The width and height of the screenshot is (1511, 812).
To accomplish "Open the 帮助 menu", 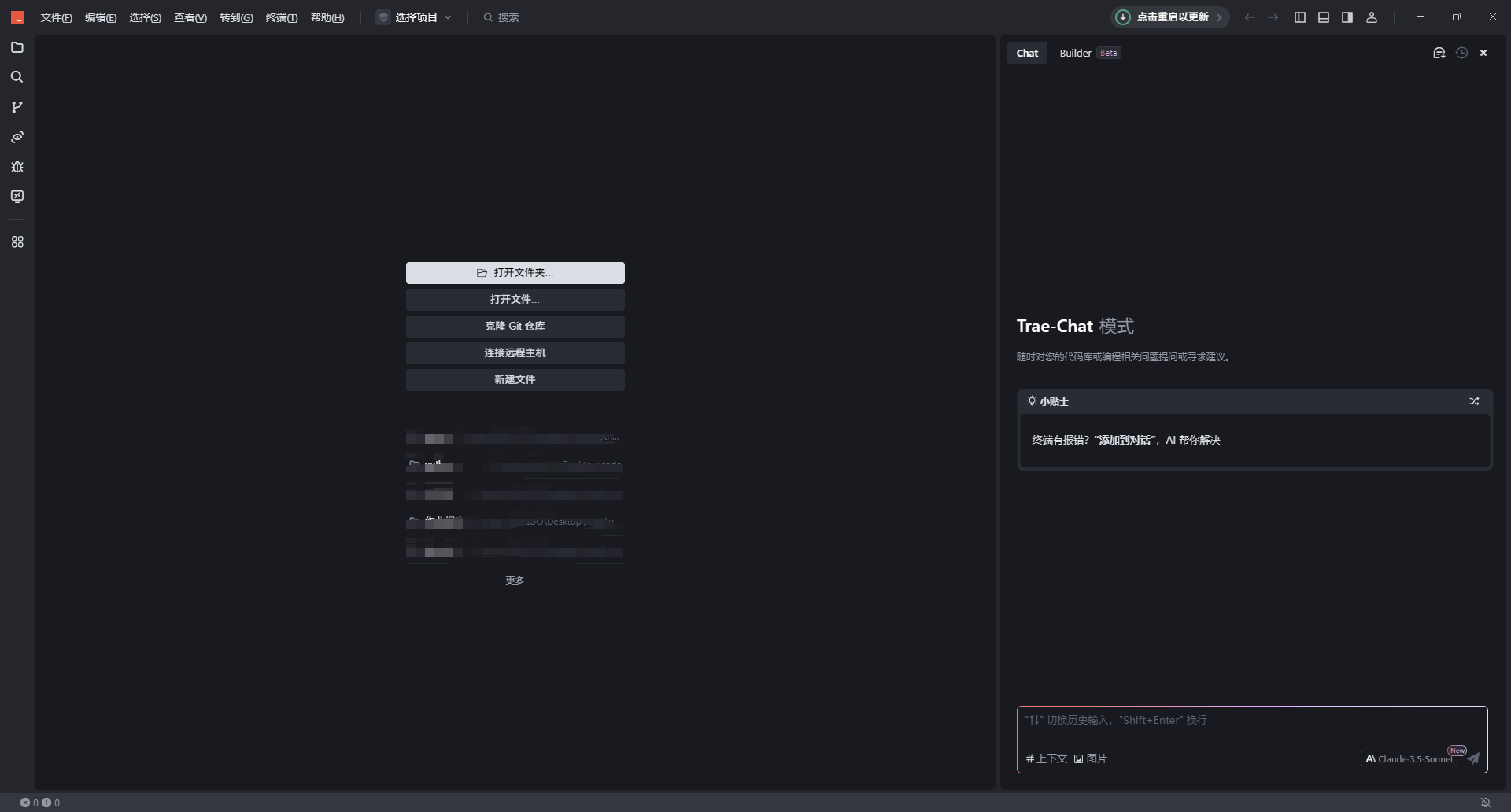I will pos(327,17).
